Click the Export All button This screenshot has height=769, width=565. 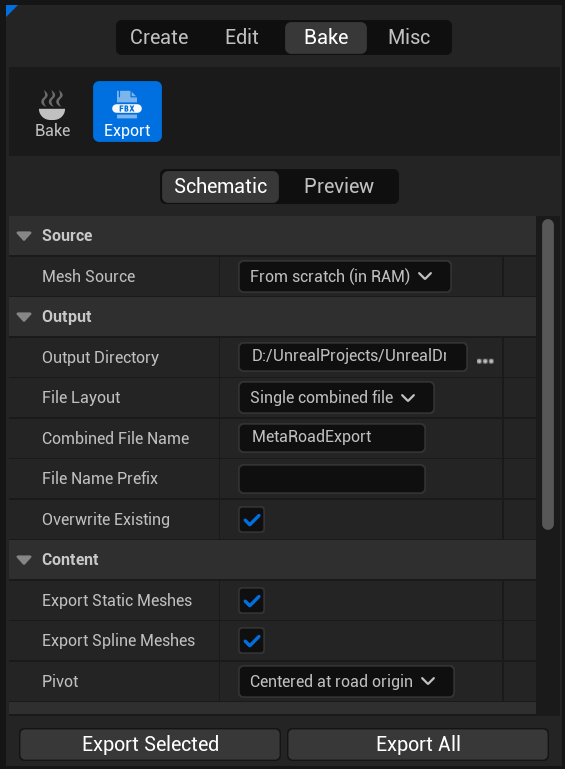[418, 744]
